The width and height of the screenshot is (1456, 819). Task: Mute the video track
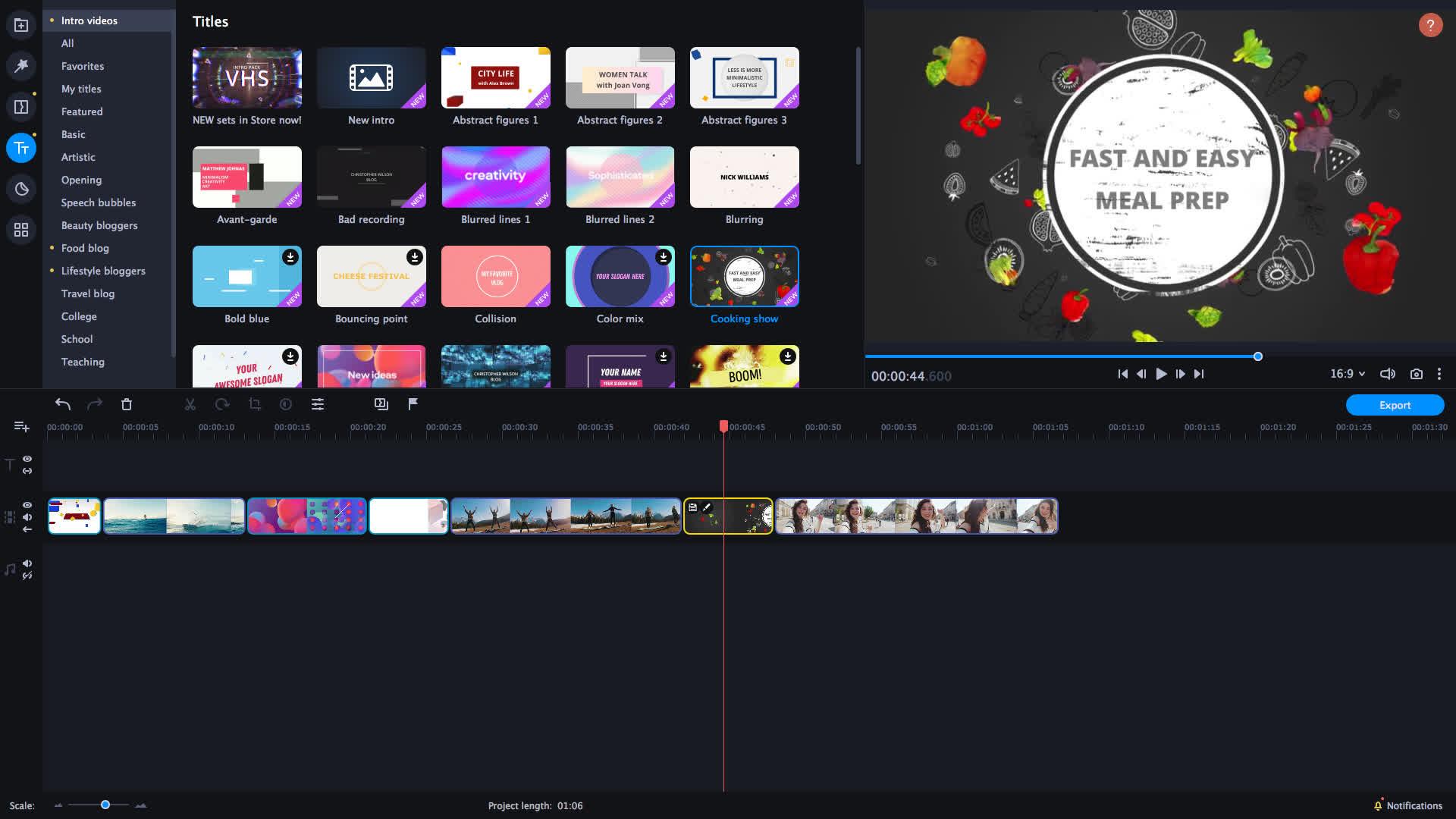(27, 519)
